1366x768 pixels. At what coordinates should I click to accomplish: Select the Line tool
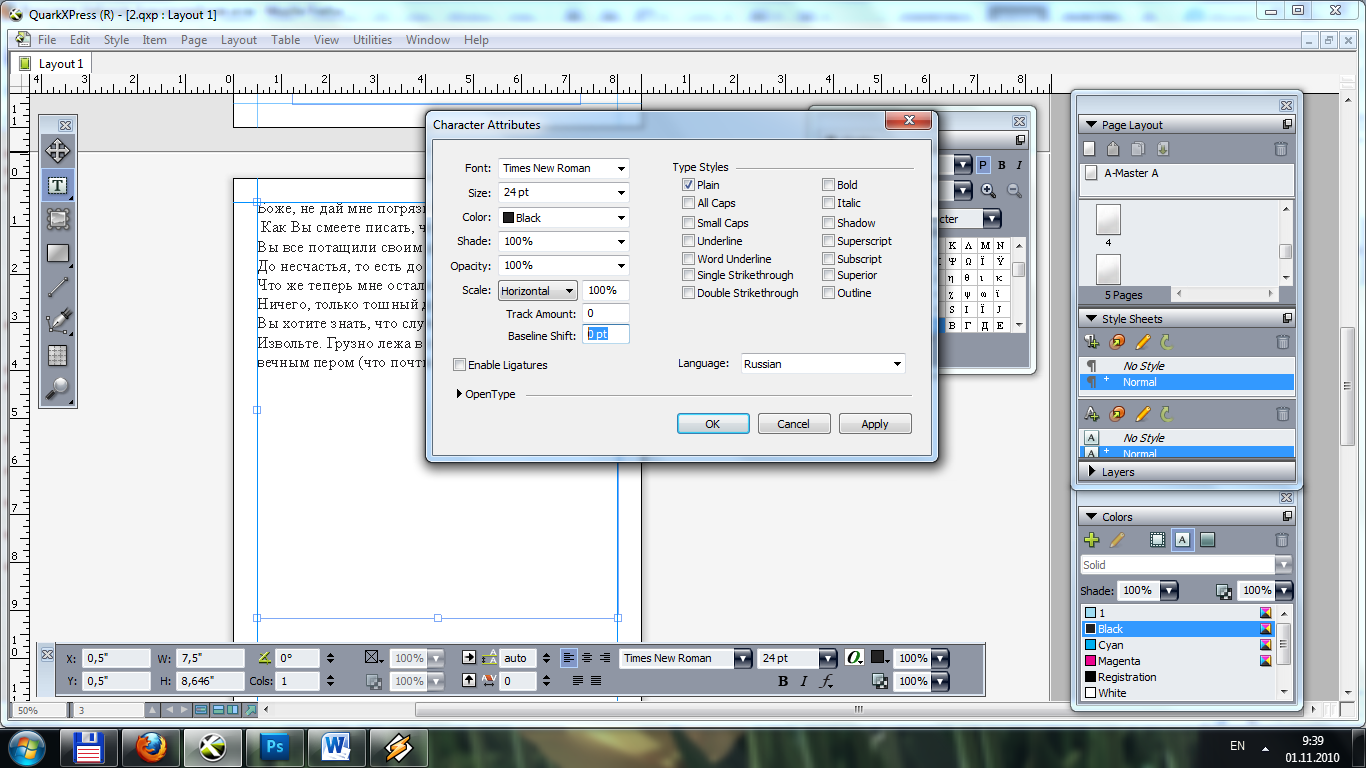point(58,287)
